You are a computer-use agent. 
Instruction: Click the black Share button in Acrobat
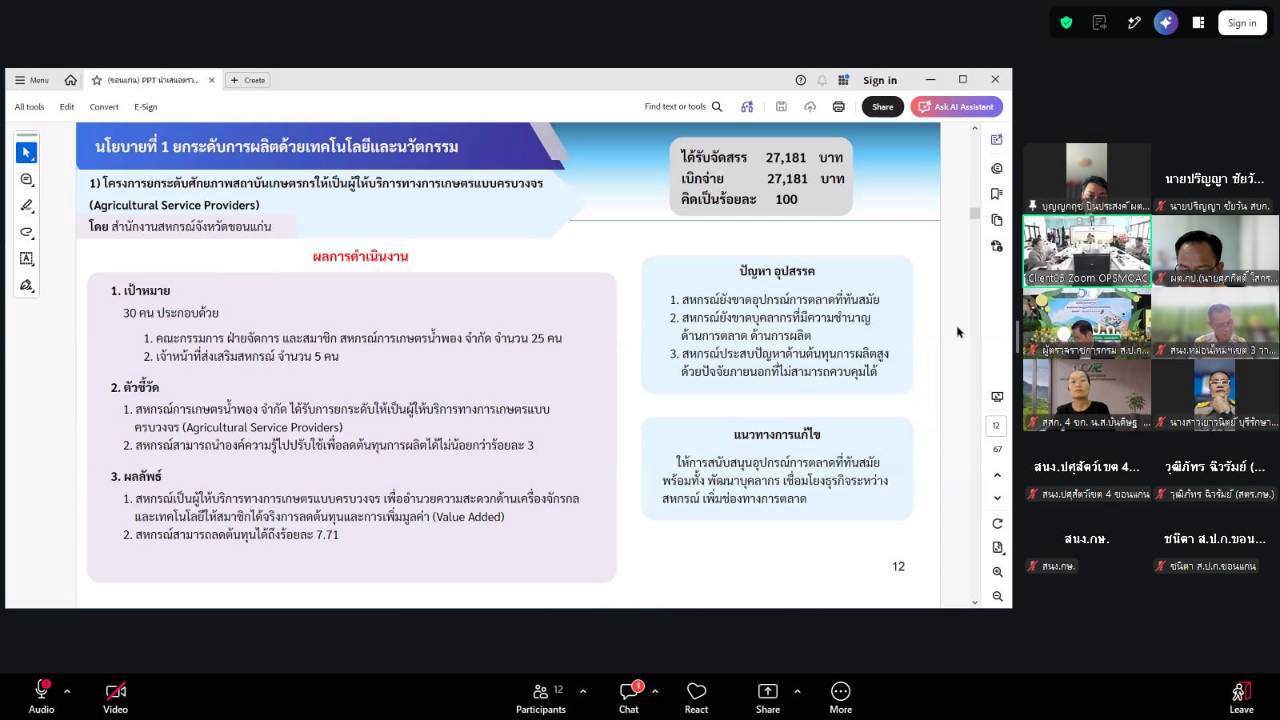[x=883, y=107]
